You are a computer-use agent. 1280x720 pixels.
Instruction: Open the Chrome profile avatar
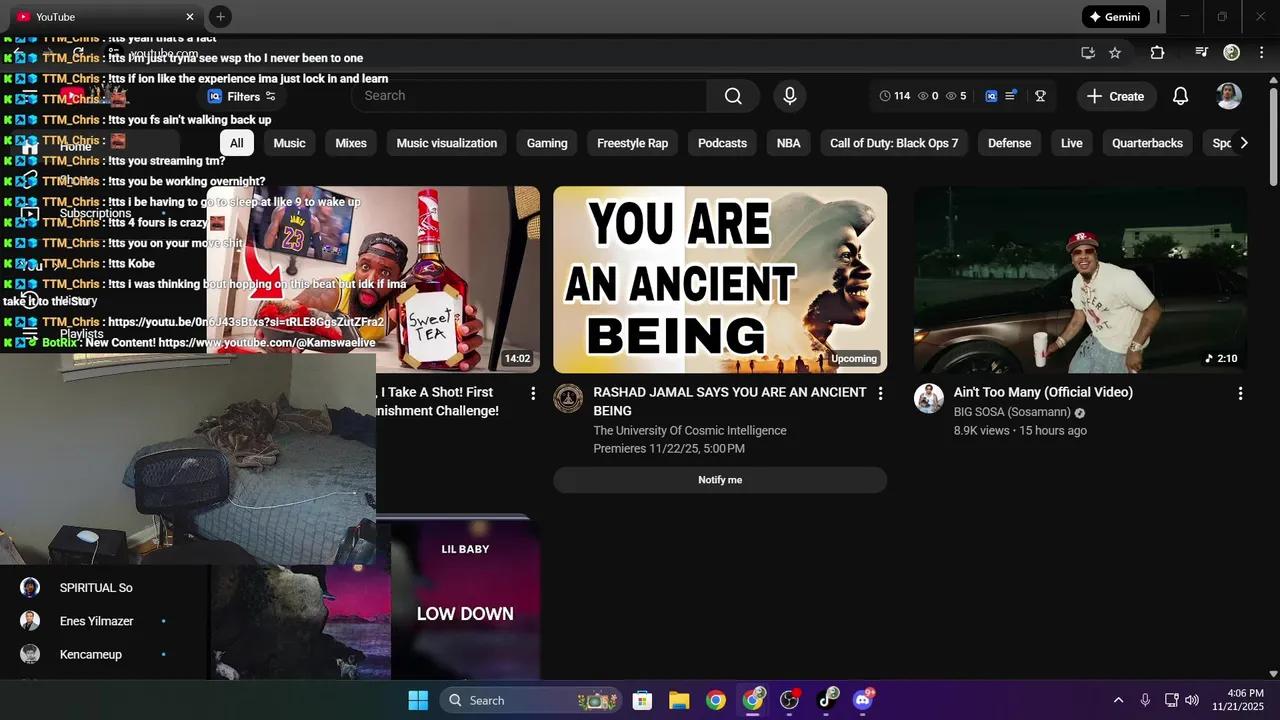pyautogui.click(x=1232, y=53)
